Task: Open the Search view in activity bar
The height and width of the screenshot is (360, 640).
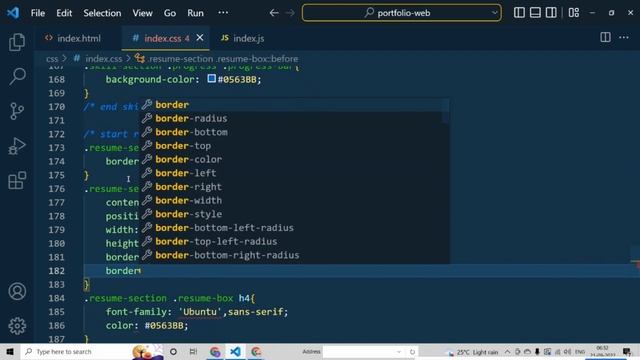Action: coord(17,76)
